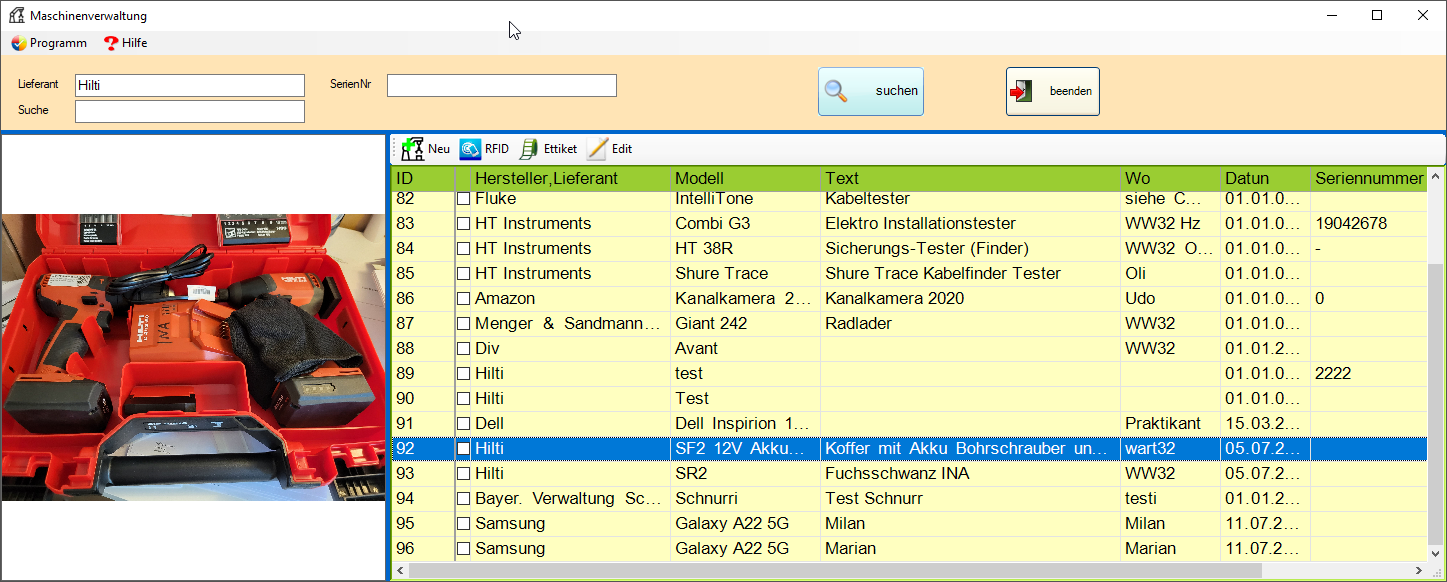Screen dimensions: 1447x582
Task: Select the Combi G3 cell
Action: point(745,224)
